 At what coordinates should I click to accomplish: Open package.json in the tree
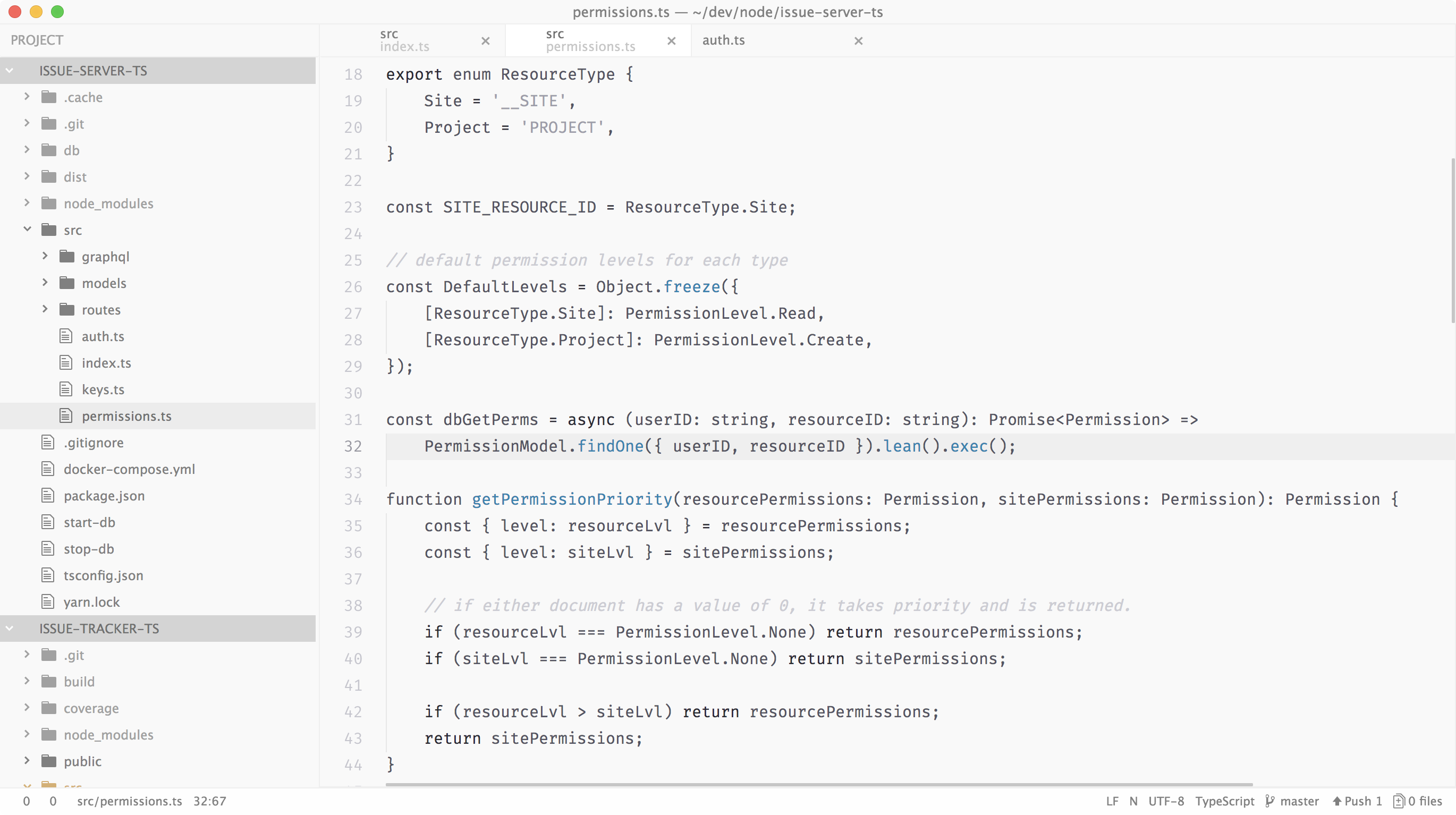tap(104, 496)
